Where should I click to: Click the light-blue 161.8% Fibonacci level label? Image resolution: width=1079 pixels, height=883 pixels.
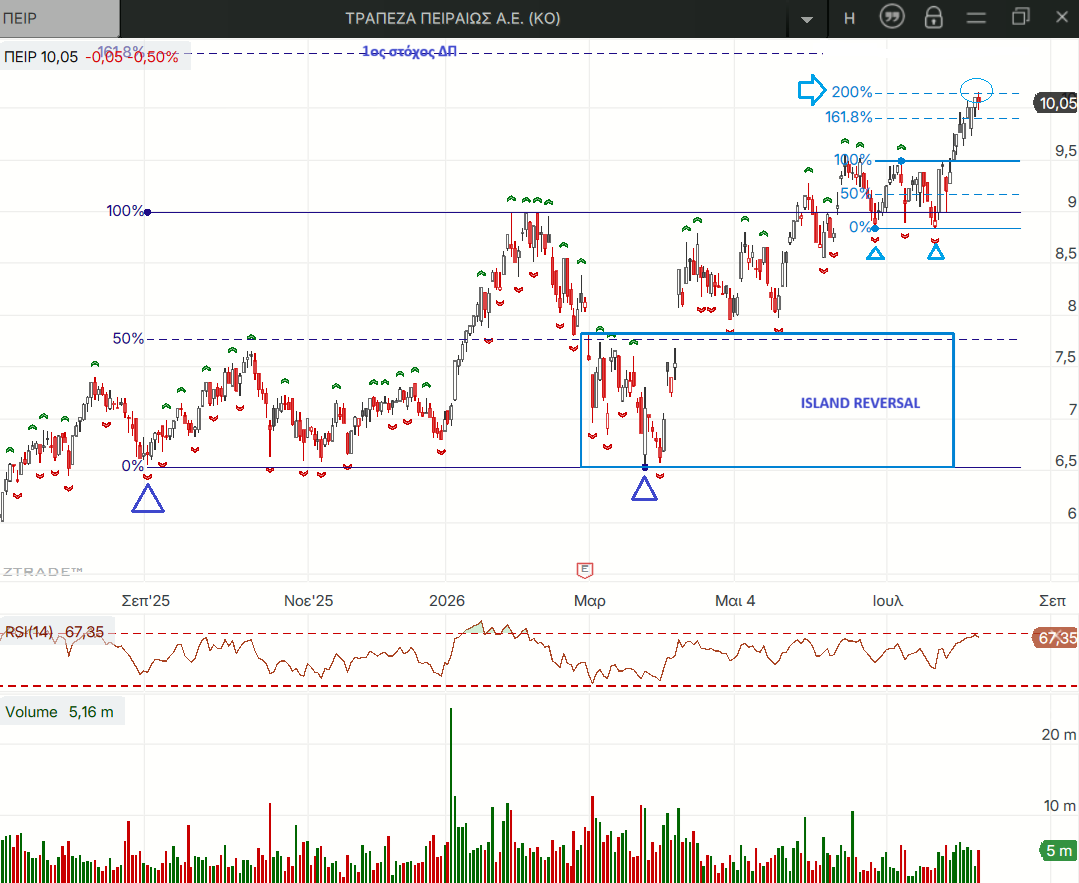tap(848, 117)
